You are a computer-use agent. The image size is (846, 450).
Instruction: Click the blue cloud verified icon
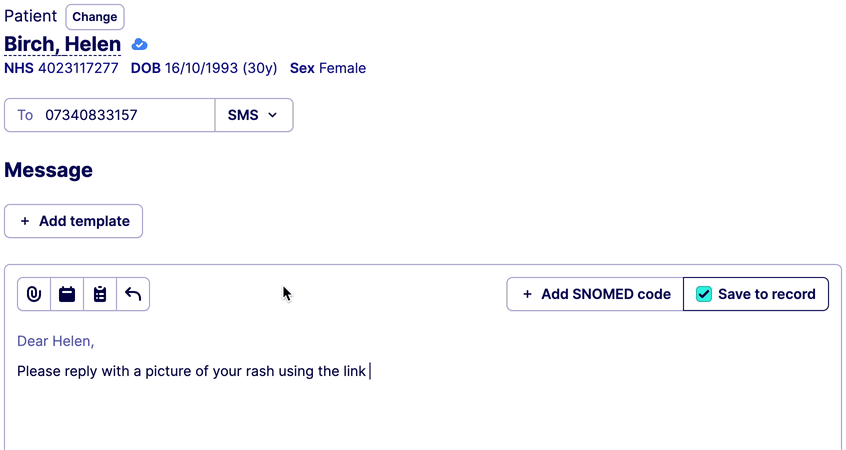point(140,45)
